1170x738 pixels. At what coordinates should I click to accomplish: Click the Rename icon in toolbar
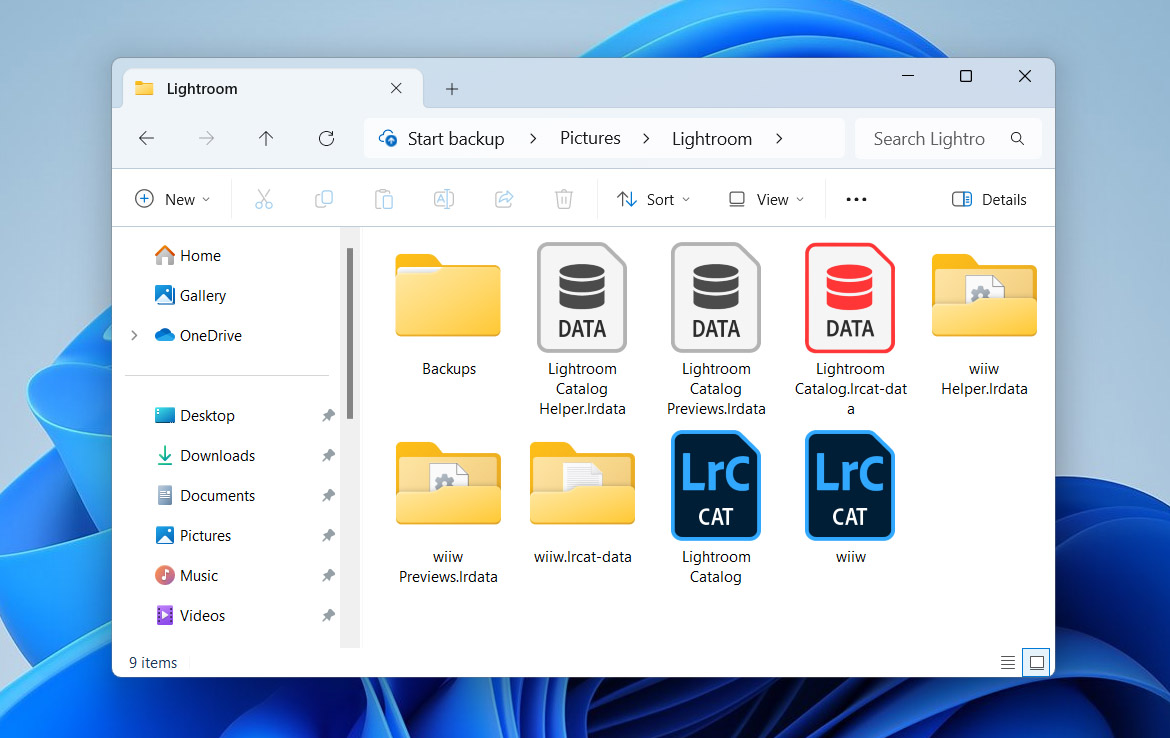(x=444, y=199)
